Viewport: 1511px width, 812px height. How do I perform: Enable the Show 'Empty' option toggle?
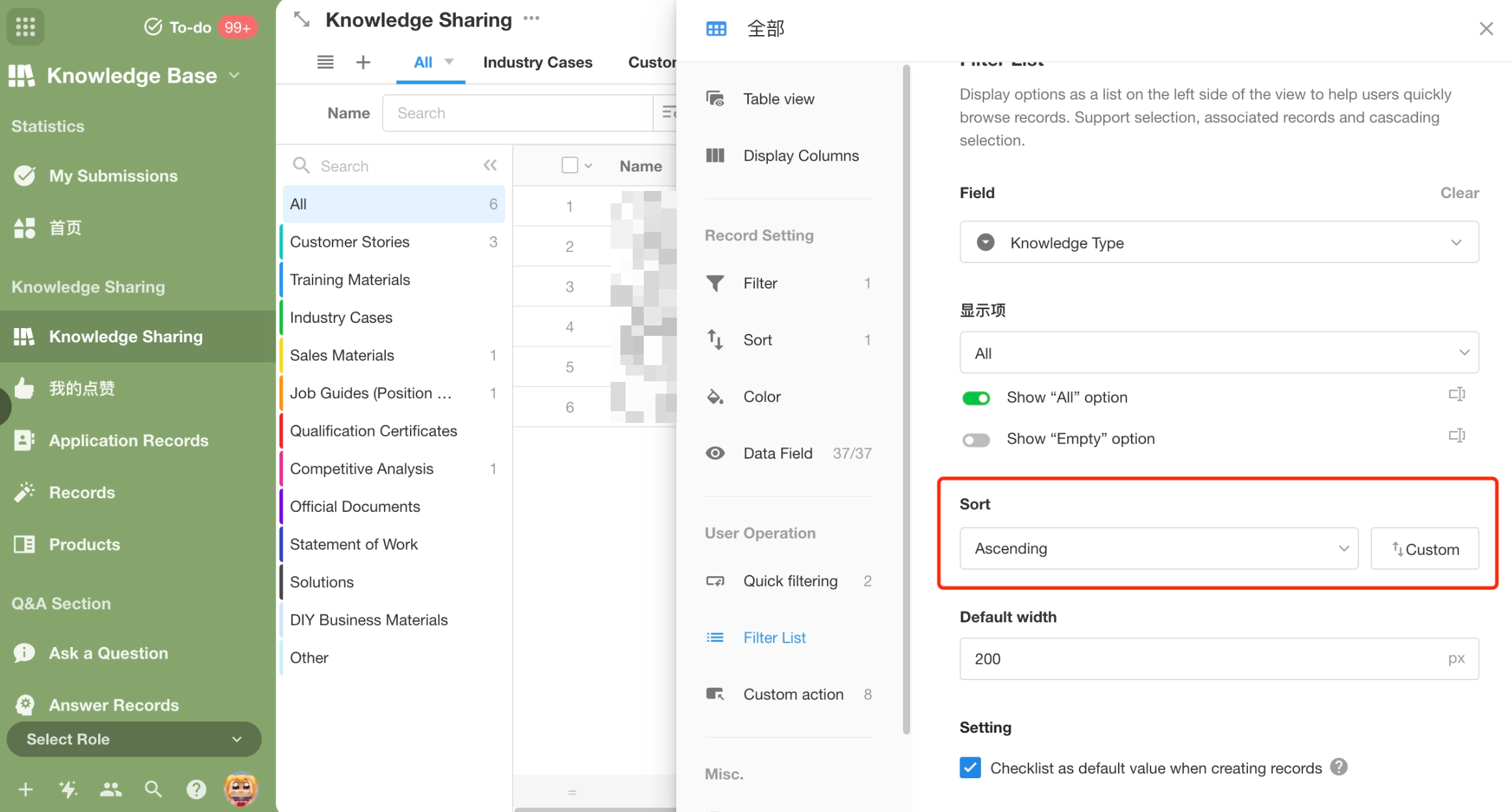click(975, 438)
